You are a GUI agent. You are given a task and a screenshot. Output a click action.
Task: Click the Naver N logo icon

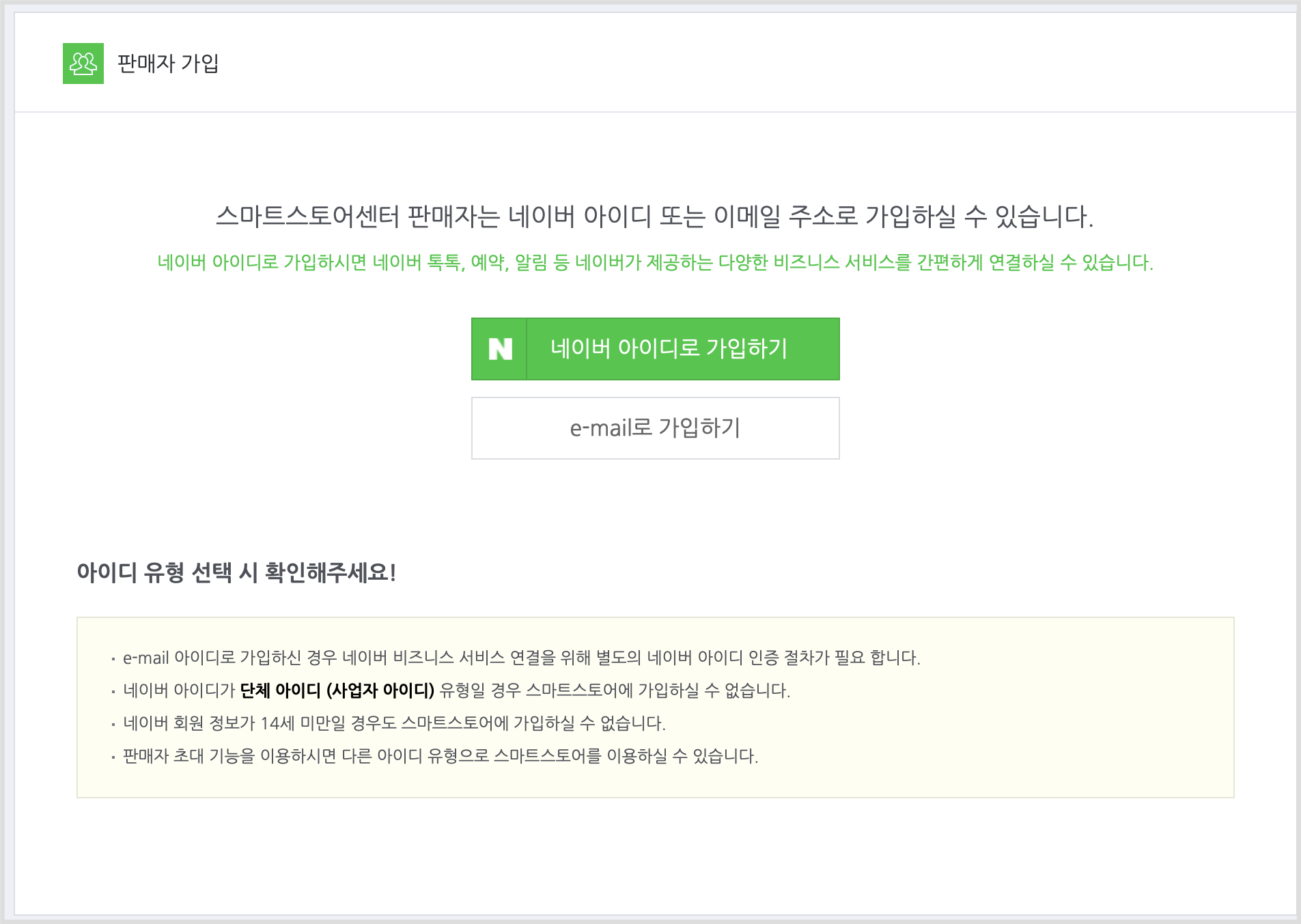click(500, 349)
